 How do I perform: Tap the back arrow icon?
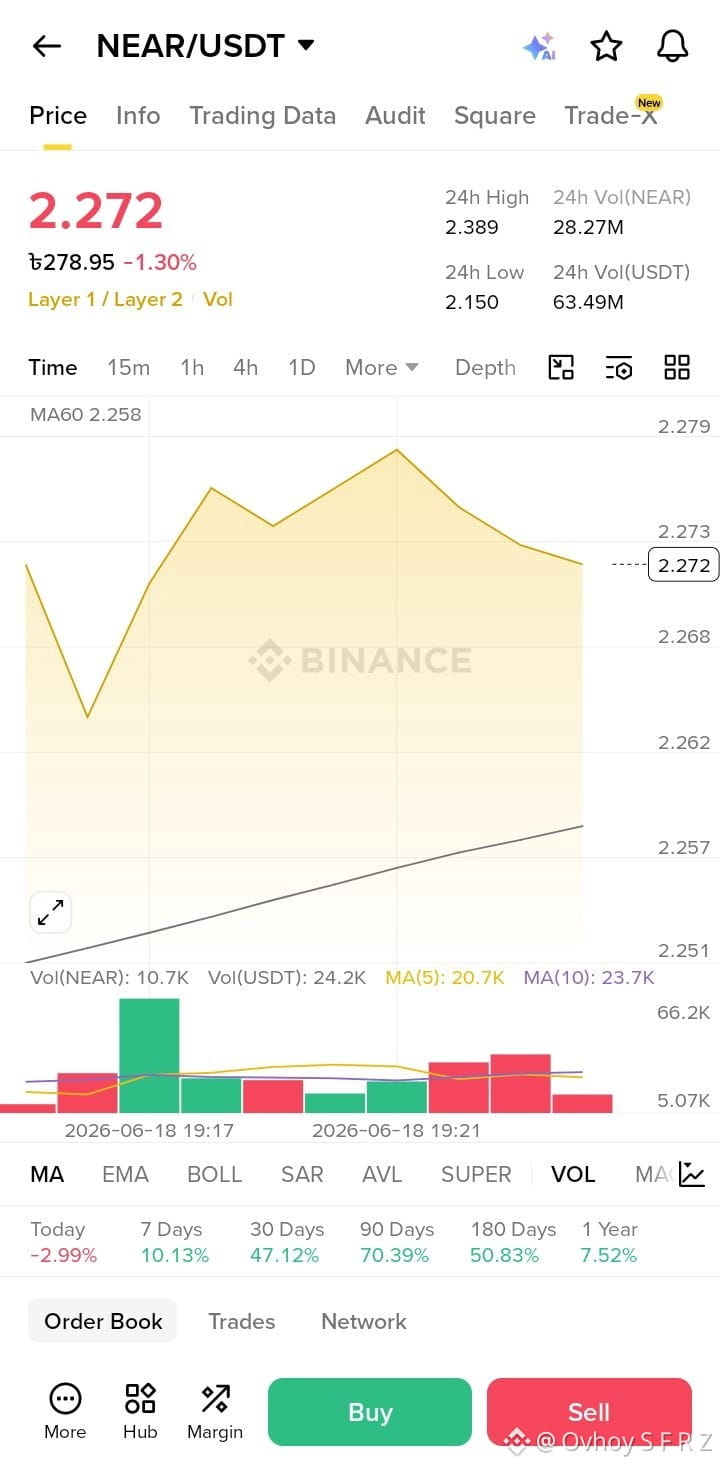(x=47, y=46)
